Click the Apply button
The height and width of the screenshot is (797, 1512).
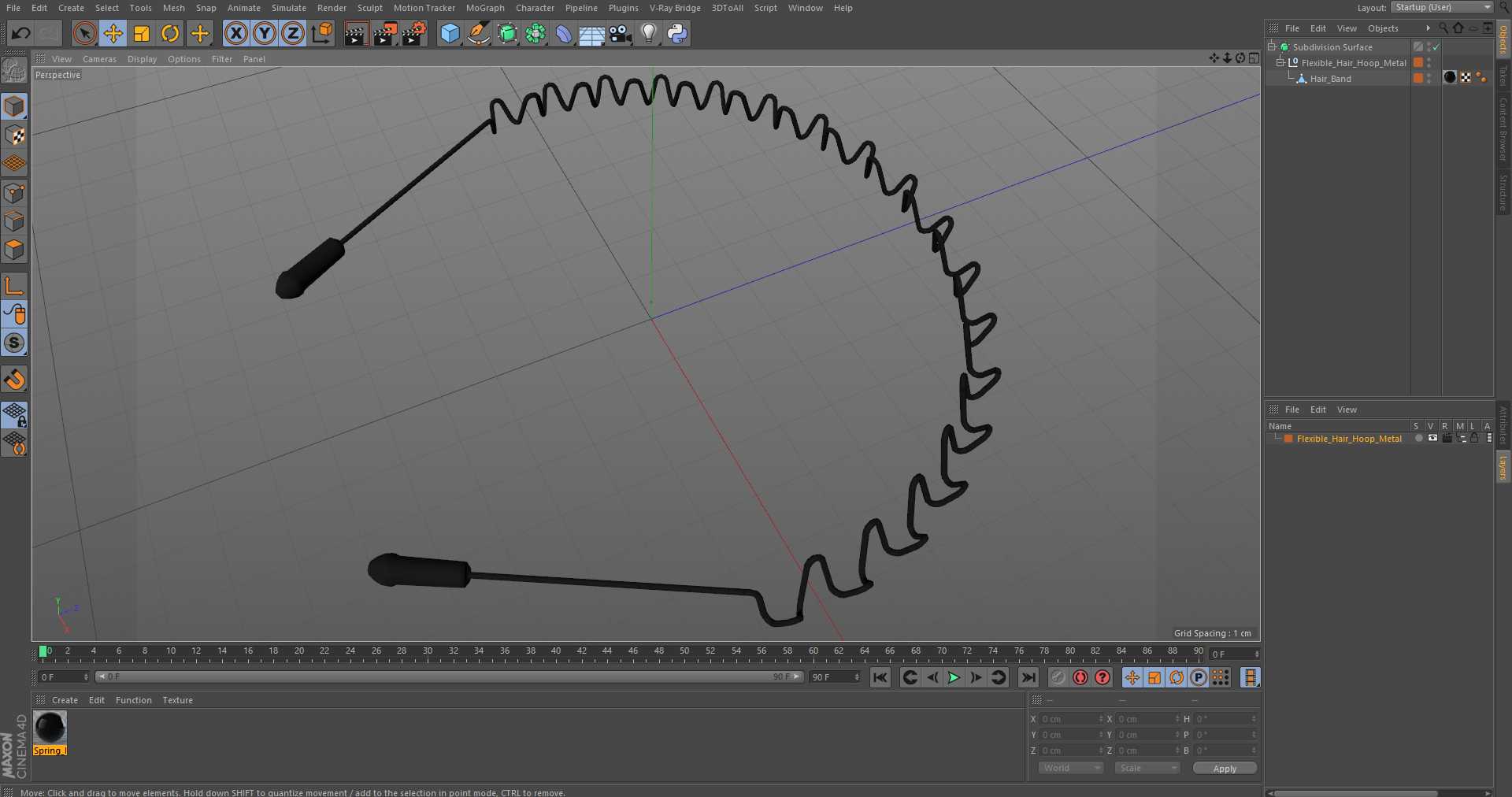pyautogui.click(x=1225, y=769)
